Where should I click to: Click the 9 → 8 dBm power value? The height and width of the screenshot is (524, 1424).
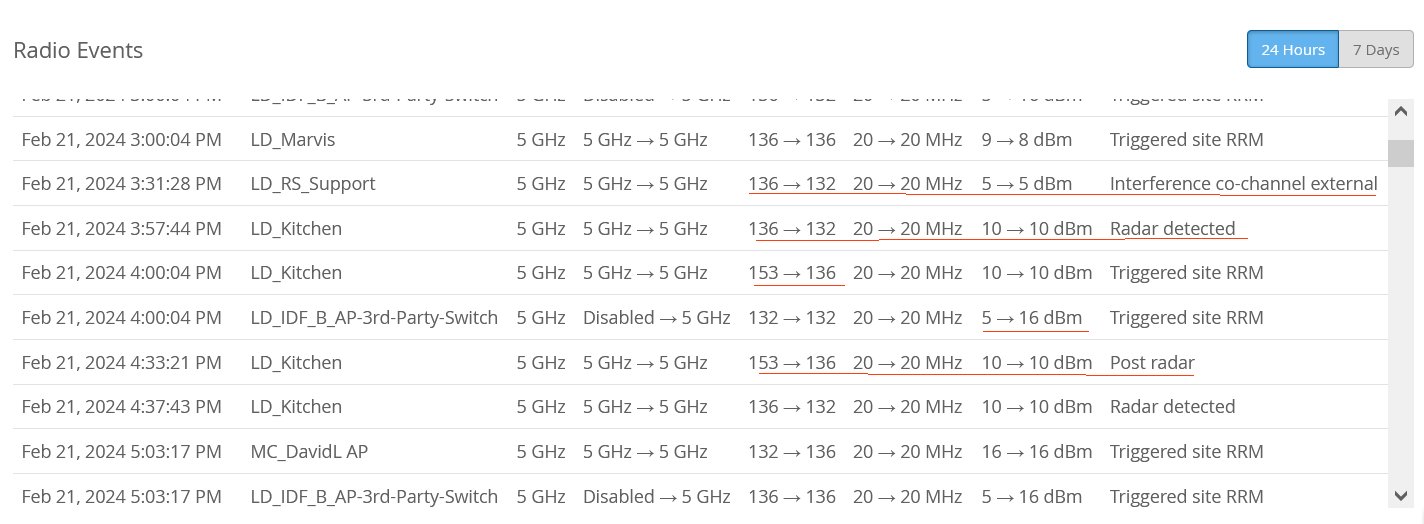tap(1026, 140)
